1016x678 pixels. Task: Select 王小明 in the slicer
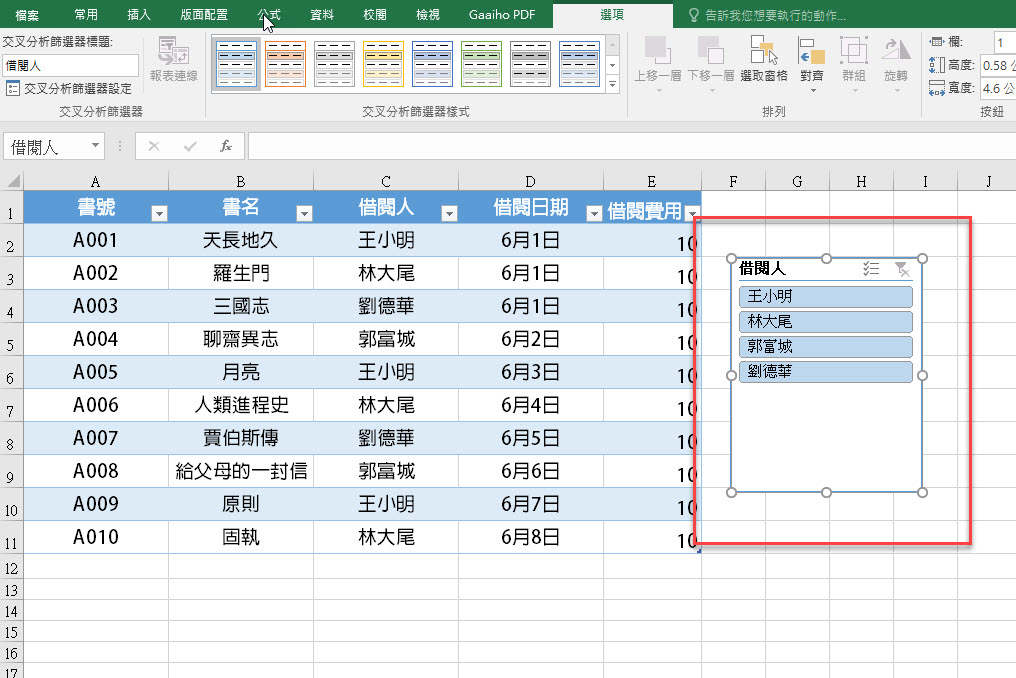[x=825, y=296]
